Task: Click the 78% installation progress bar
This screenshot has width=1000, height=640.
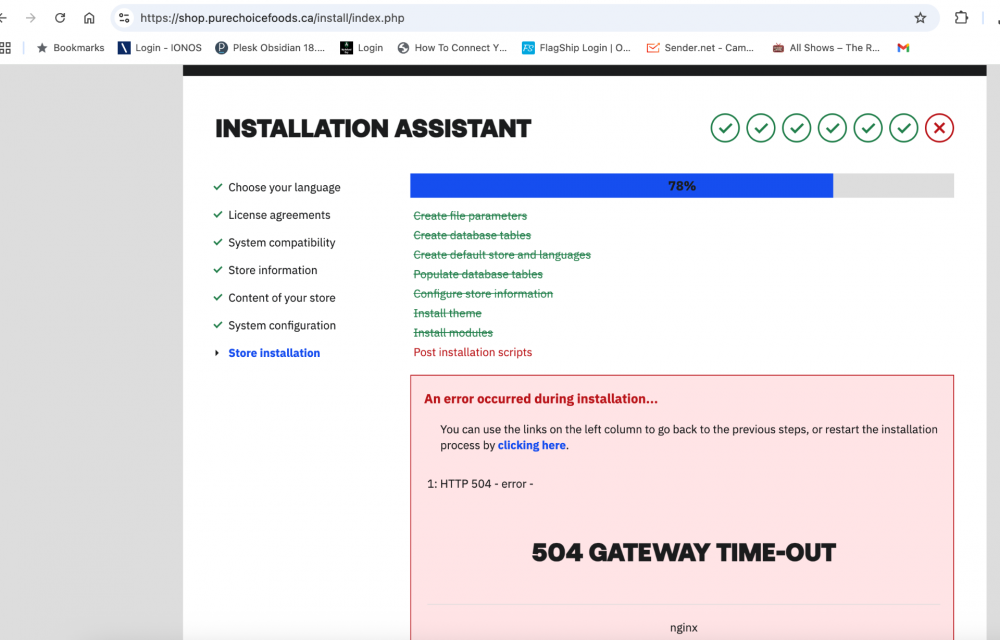Action: pyautogui.click(x=682, y=185)
